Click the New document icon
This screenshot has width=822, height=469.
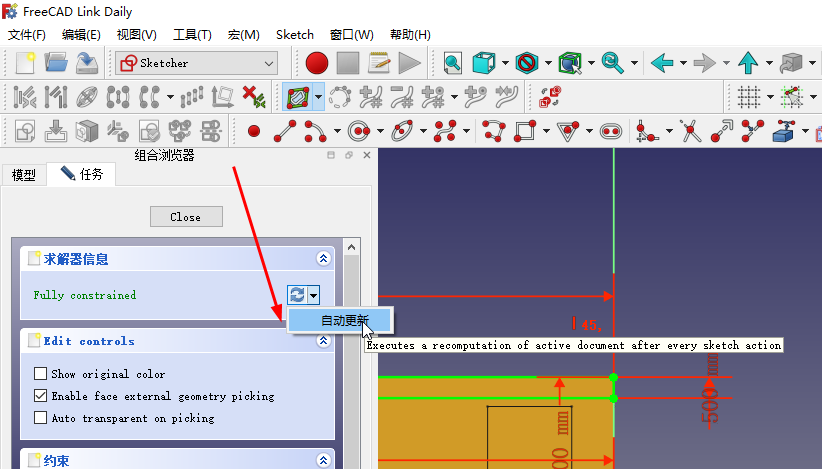pyautogui.click(x=25, y=63)
